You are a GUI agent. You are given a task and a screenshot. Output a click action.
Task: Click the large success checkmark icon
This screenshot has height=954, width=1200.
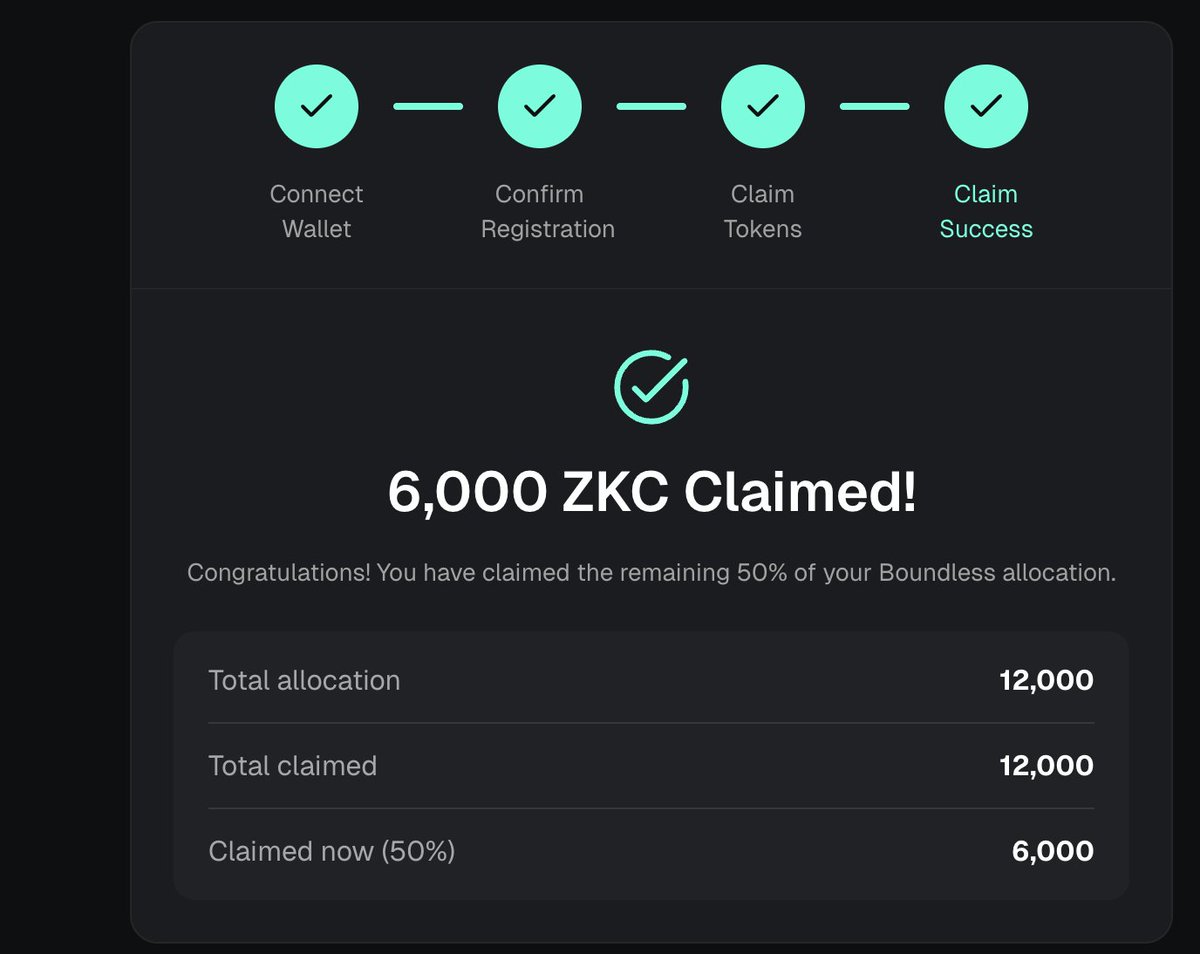651,386
